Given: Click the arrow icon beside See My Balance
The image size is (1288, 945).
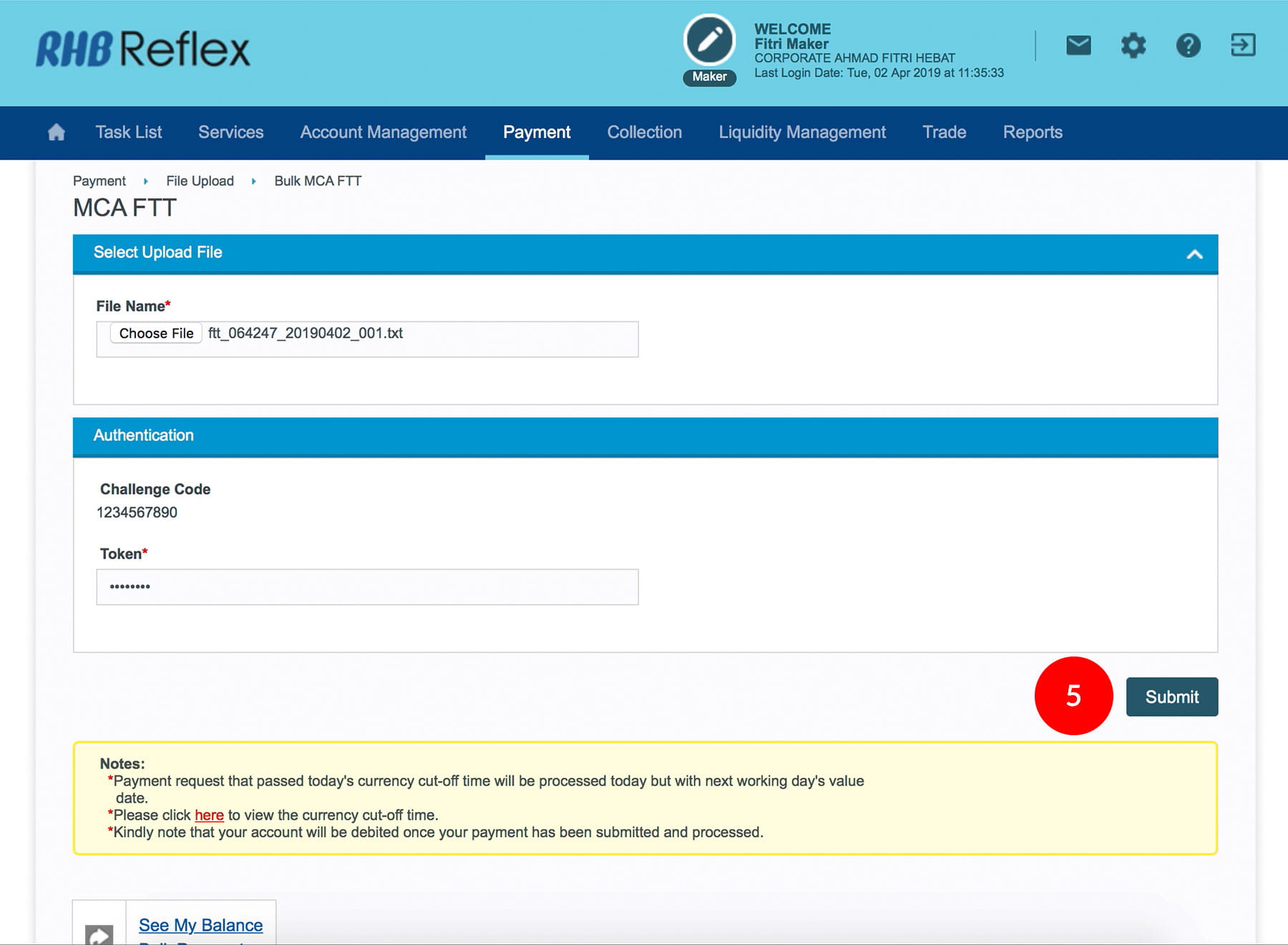Looking at the screenshot, I should pyautogui.click(x=99, y=933).
